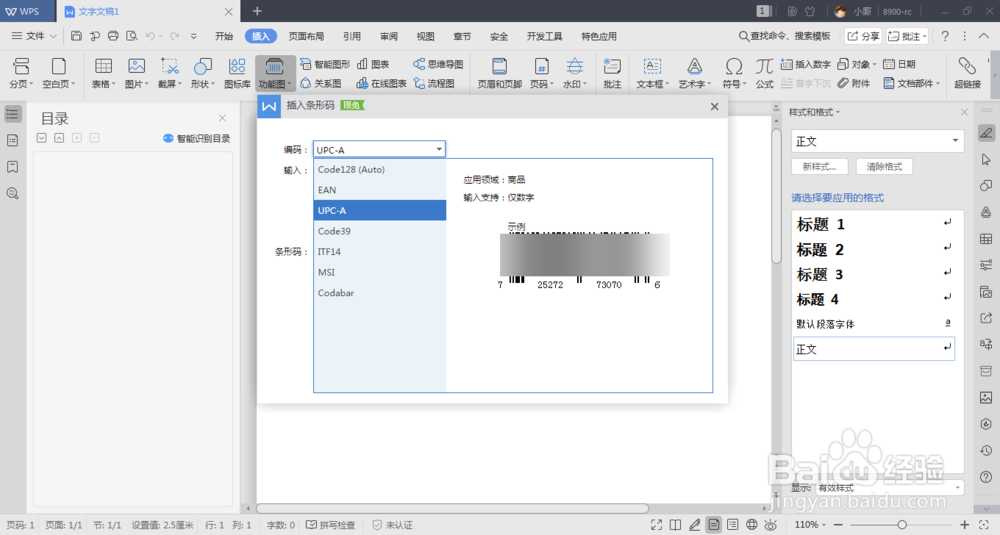1000x535 pixels.
Task: Apply the 标题 1 style
Action: point(874,224)
